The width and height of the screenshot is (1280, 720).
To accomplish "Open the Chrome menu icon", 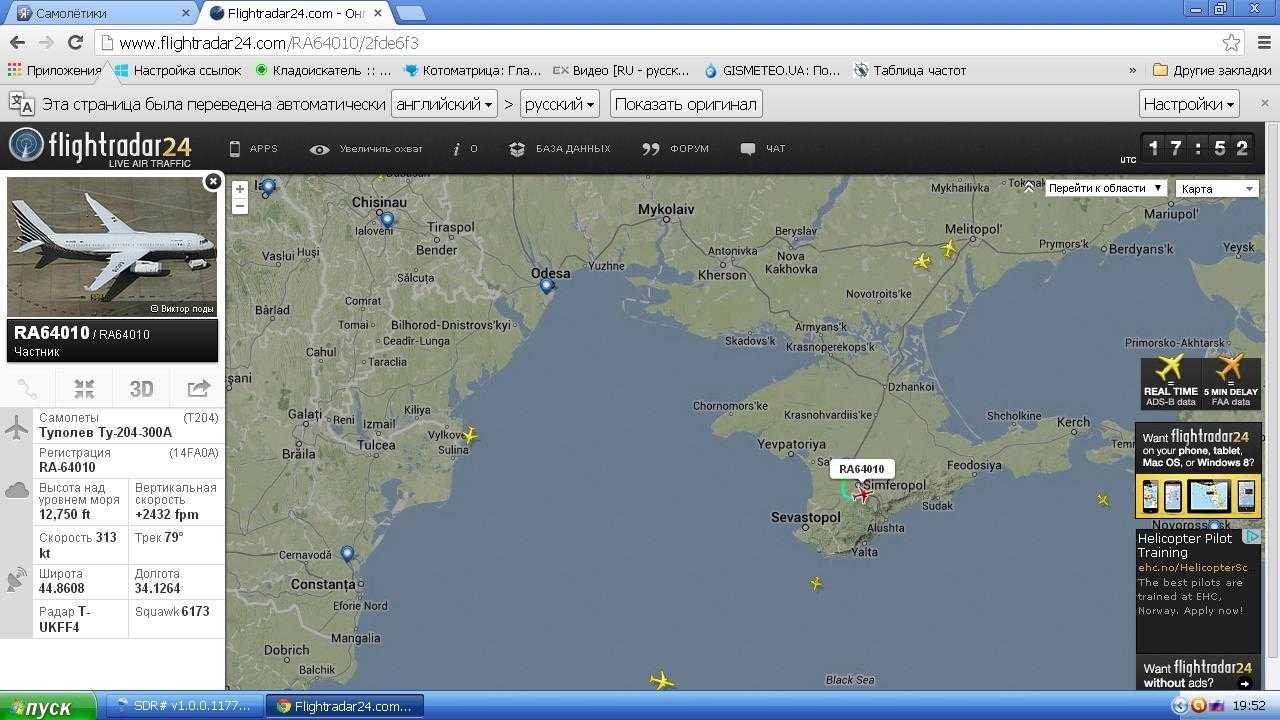I will [1262, 43].
